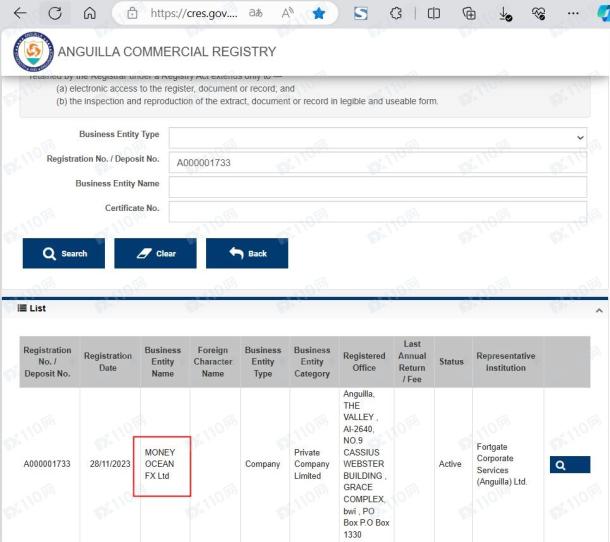Open the S extension icon in toolbar
Viewport: 610px width, 542px height.
point(361,14)
